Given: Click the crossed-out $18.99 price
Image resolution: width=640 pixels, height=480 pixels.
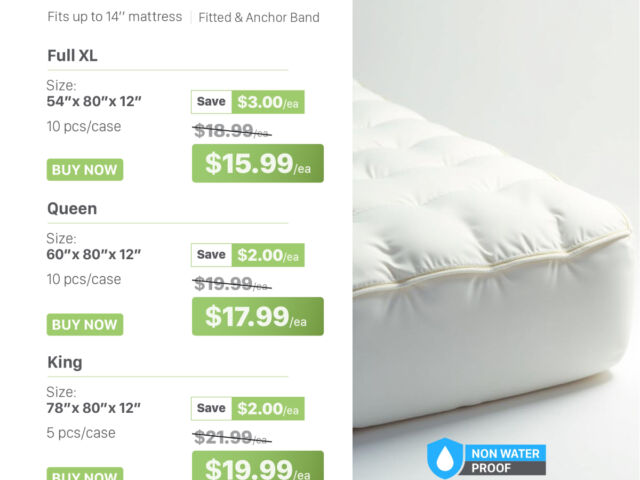Looking at the screenshot, I should [x=232, y=131].
